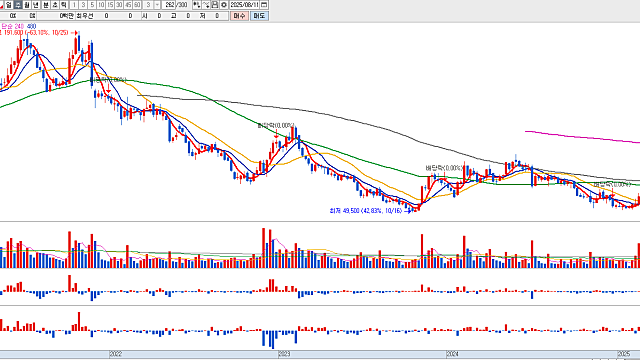Viewport: 640px width, 360px height.
Task: Choose the 5 interval preset
Action: [x=92, y=5]
